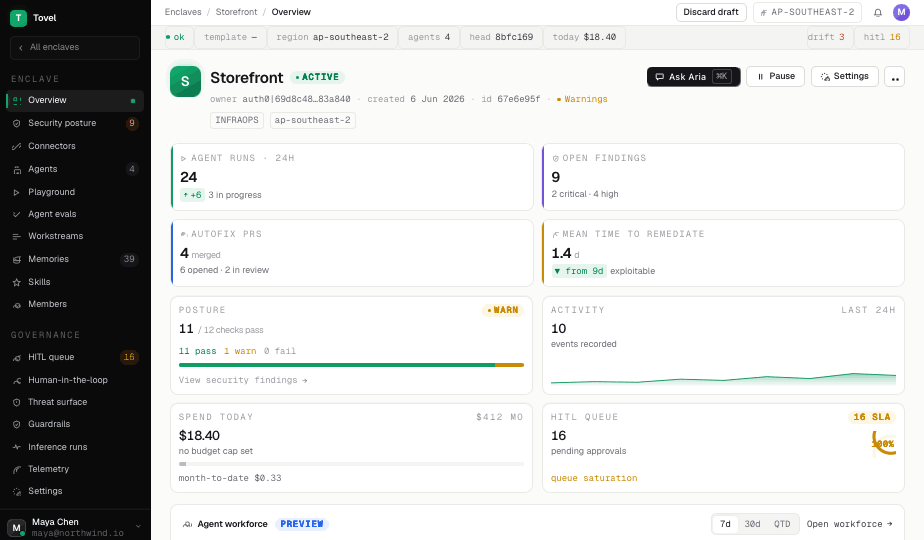Click the sidebar Settings gear icon
Image resolution: width=924 pixels, height=540 pixels.
(x=16, y=492)
